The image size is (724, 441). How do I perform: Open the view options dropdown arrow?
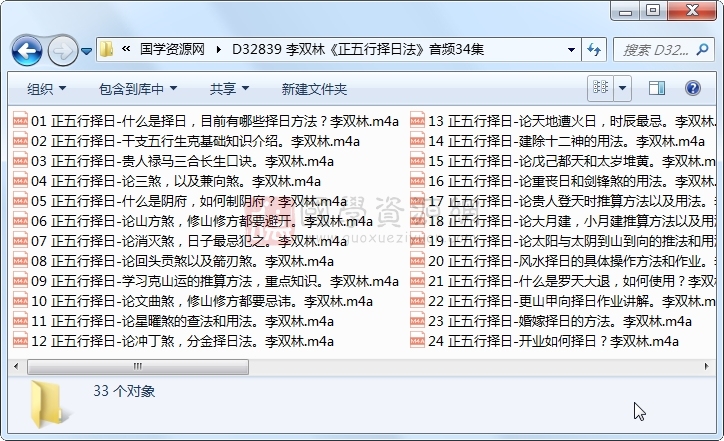[622, 87]
